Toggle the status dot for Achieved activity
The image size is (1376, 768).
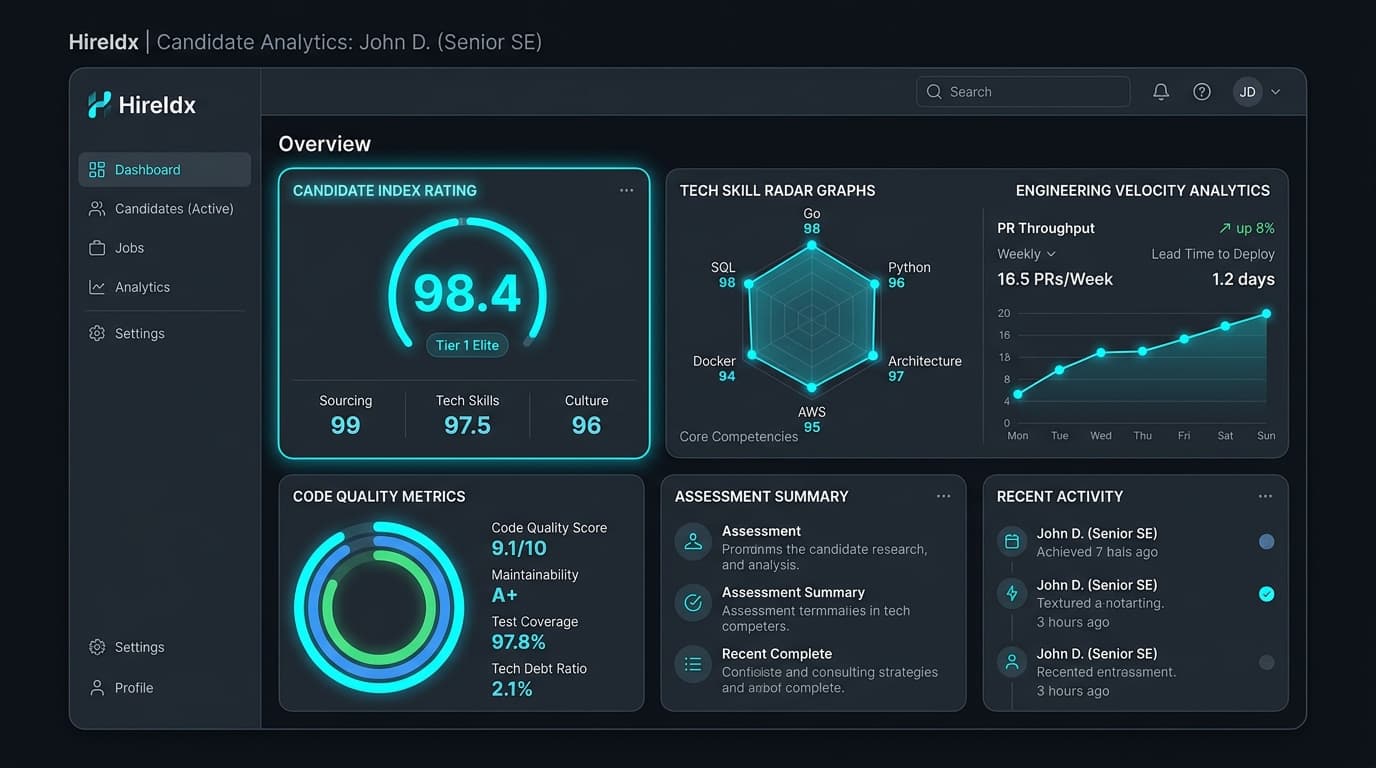click(x=1266, y=542)
